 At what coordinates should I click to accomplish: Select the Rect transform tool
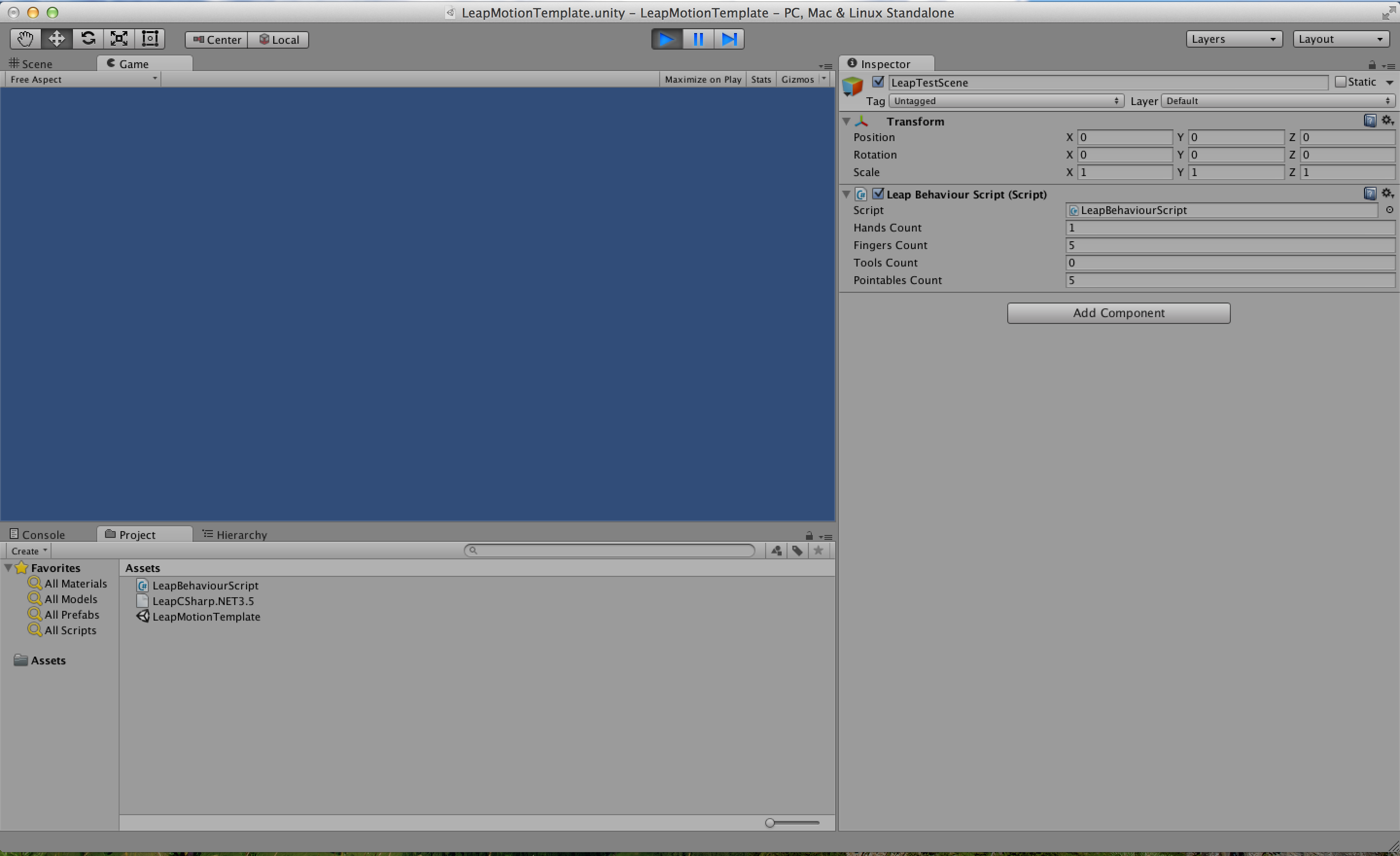point(149,38)
